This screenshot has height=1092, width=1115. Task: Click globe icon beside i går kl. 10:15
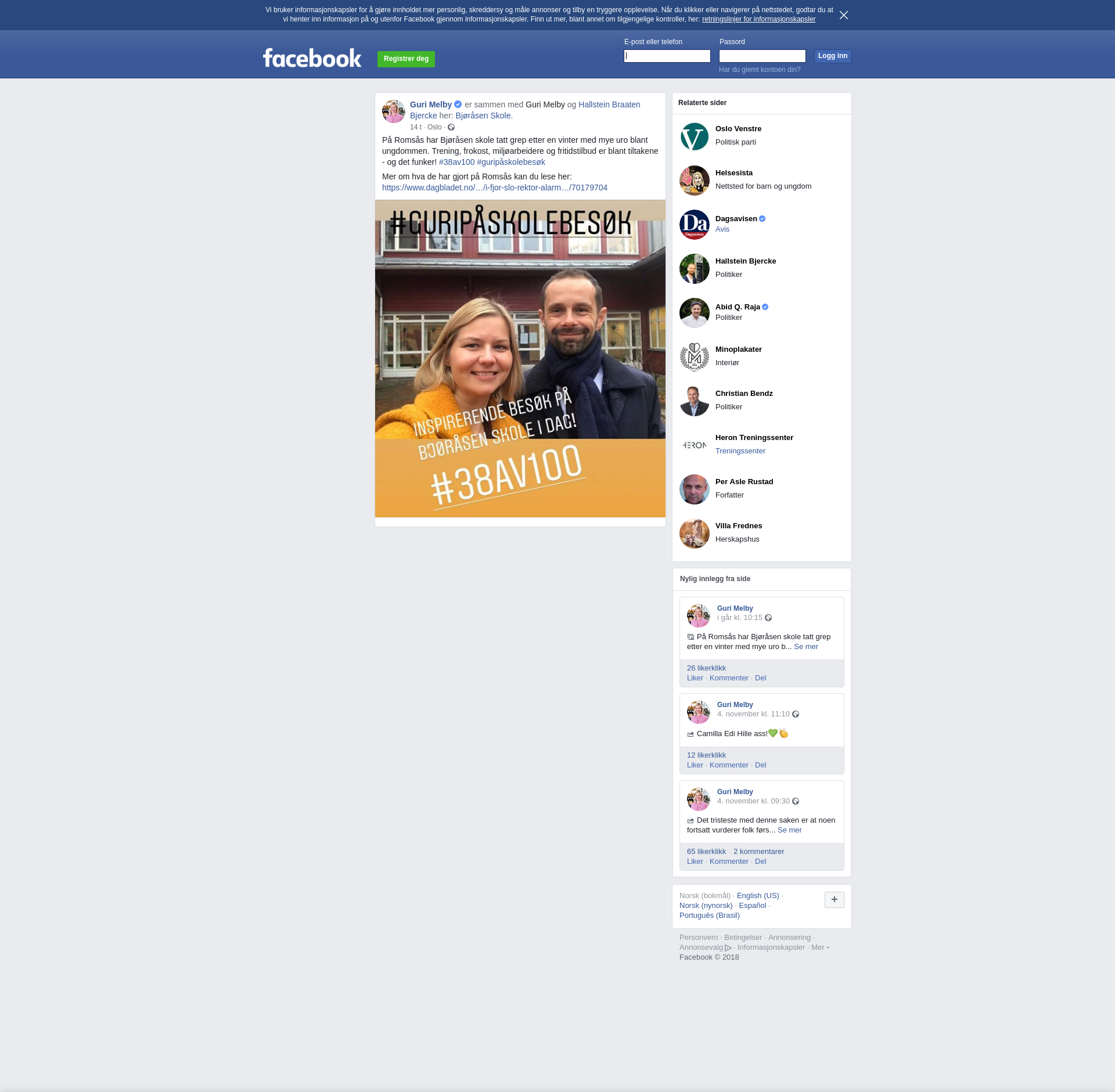coord(768,618)
